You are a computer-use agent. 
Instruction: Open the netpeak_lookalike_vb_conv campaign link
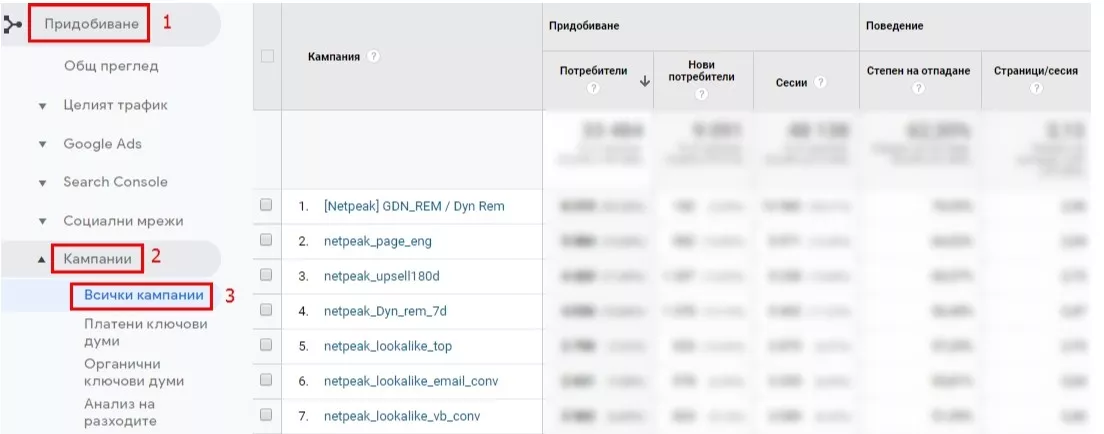[x=402, y=416]
